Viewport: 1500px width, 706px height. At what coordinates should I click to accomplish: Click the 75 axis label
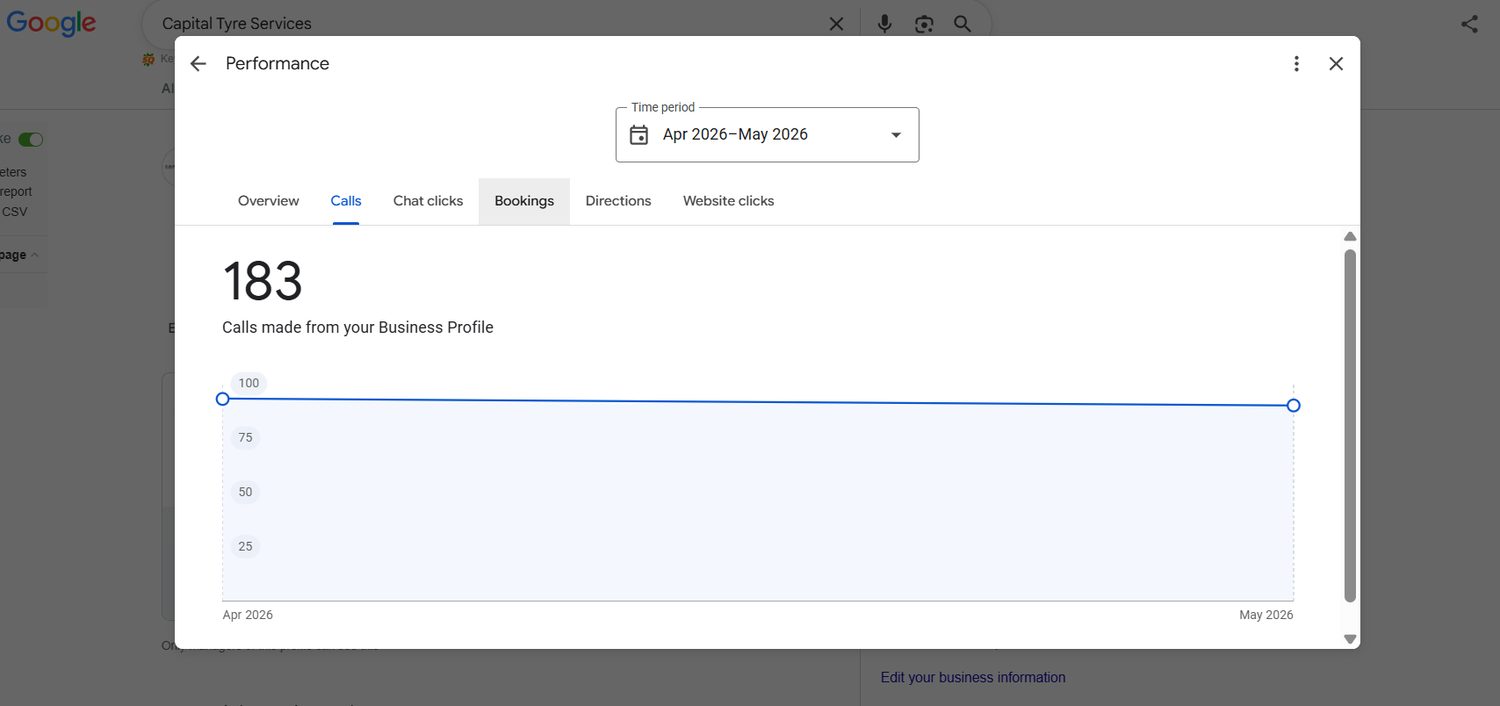(245, 438)
